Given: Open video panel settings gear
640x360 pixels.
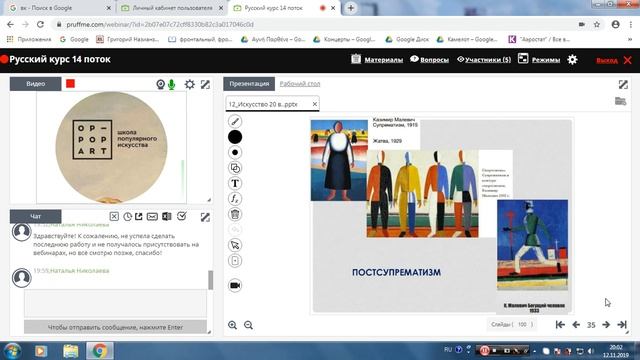Looking at the screenshot, I should point(189,84).
